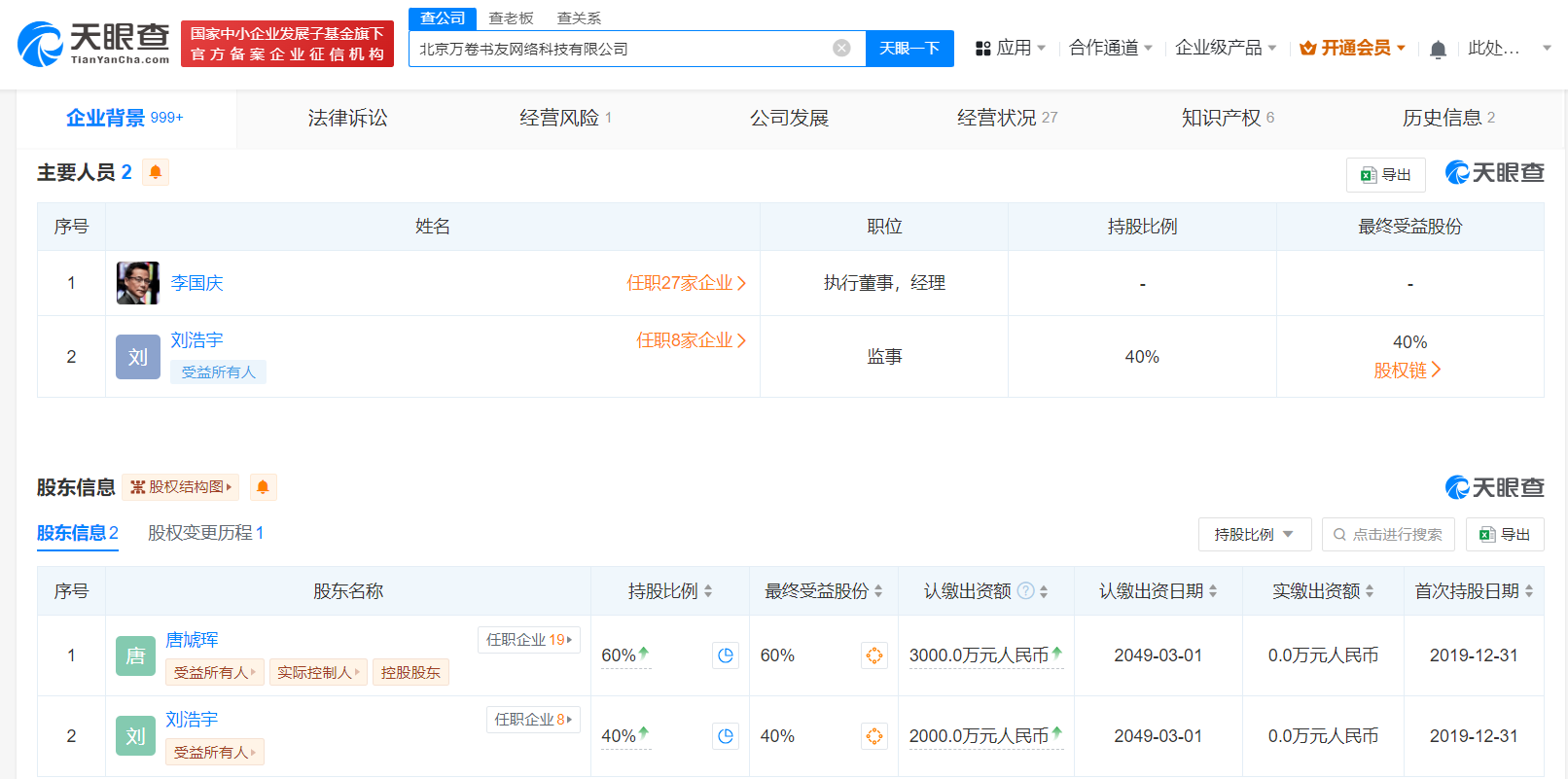Click the red 官方备案企业征信机构 banner
The width and height of the screenshot is (1568, 779).
point(287,44)
